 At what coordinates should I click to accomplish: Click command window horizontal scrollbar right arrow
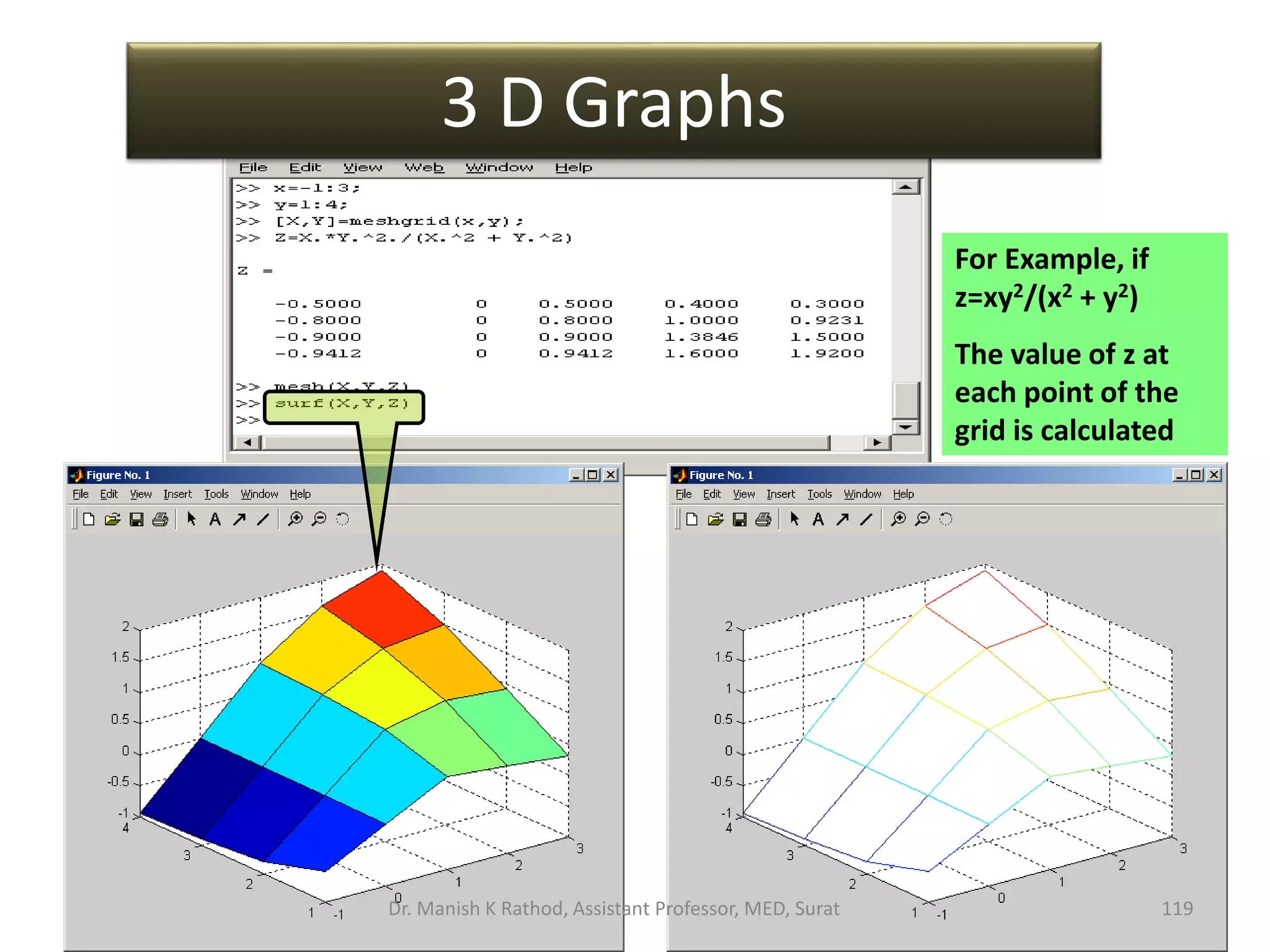click(x=877, y=443)
